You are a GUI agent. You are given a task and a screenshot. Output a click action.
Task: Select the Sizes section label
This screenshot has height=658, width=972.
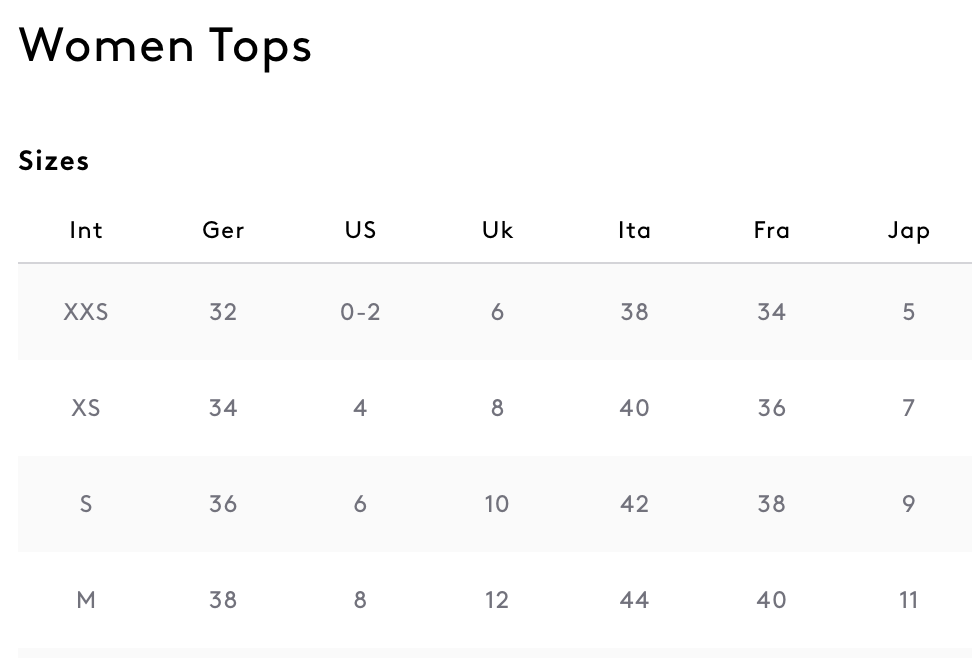pyautogui.click(x=54, y=161)
